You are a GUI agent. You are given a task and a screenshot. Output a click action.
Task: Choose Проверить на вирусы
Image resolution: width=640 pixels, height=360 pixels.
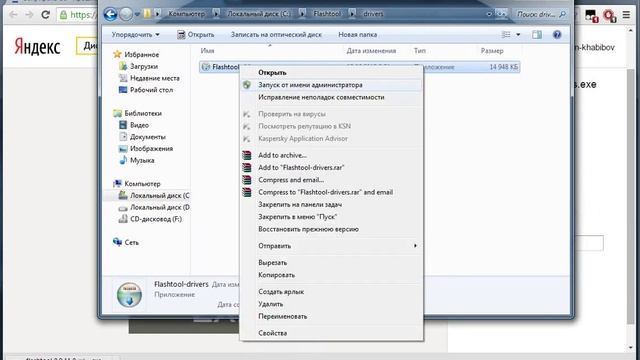pyautogui.click(x=331, y=114)
